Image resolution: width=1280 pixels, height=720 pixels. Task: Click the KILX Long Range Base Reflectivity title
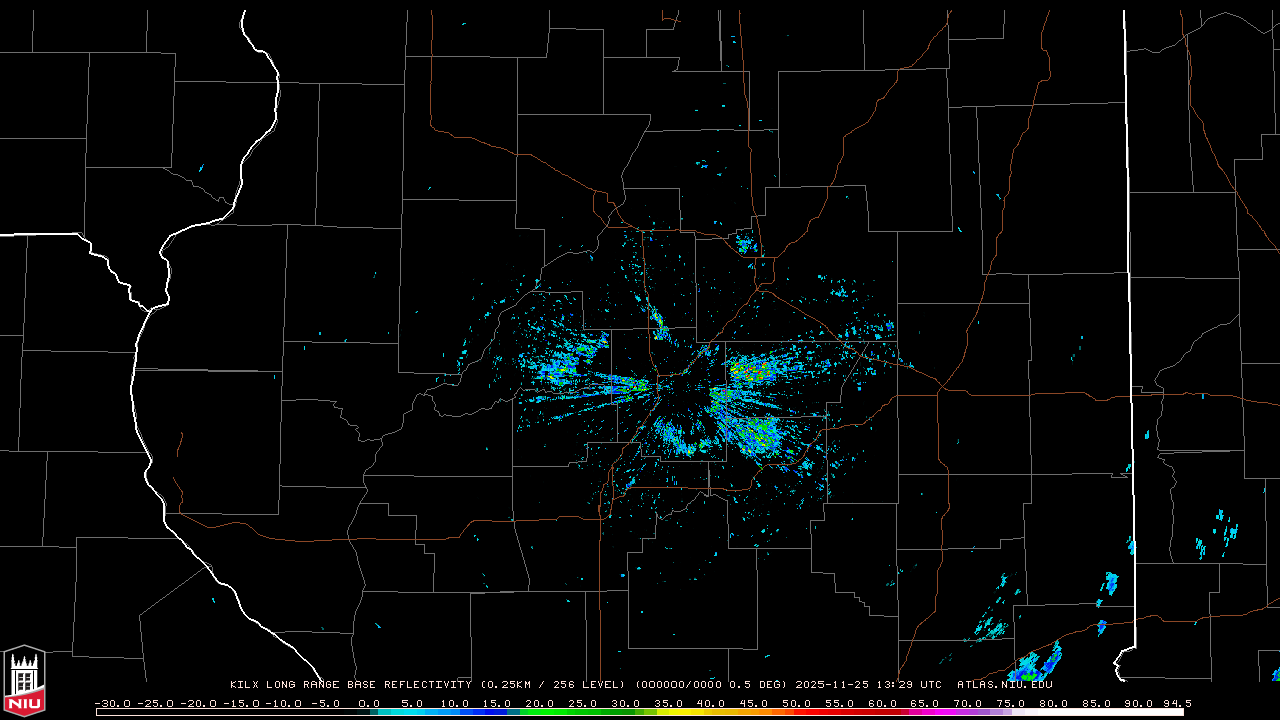[350, 685]
